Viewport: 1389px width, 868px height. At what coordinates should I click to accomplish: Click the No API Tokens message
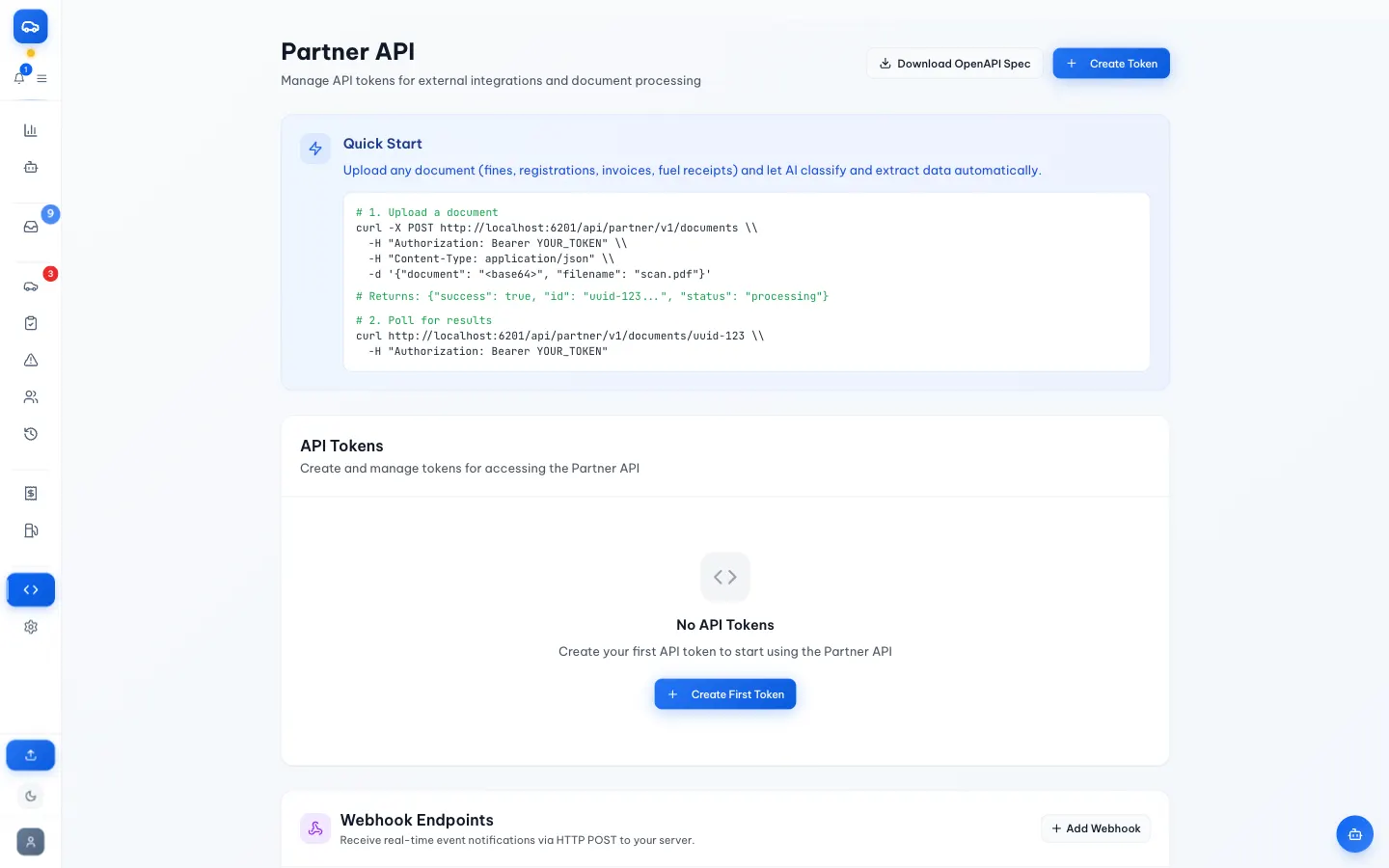coord(725,625)
